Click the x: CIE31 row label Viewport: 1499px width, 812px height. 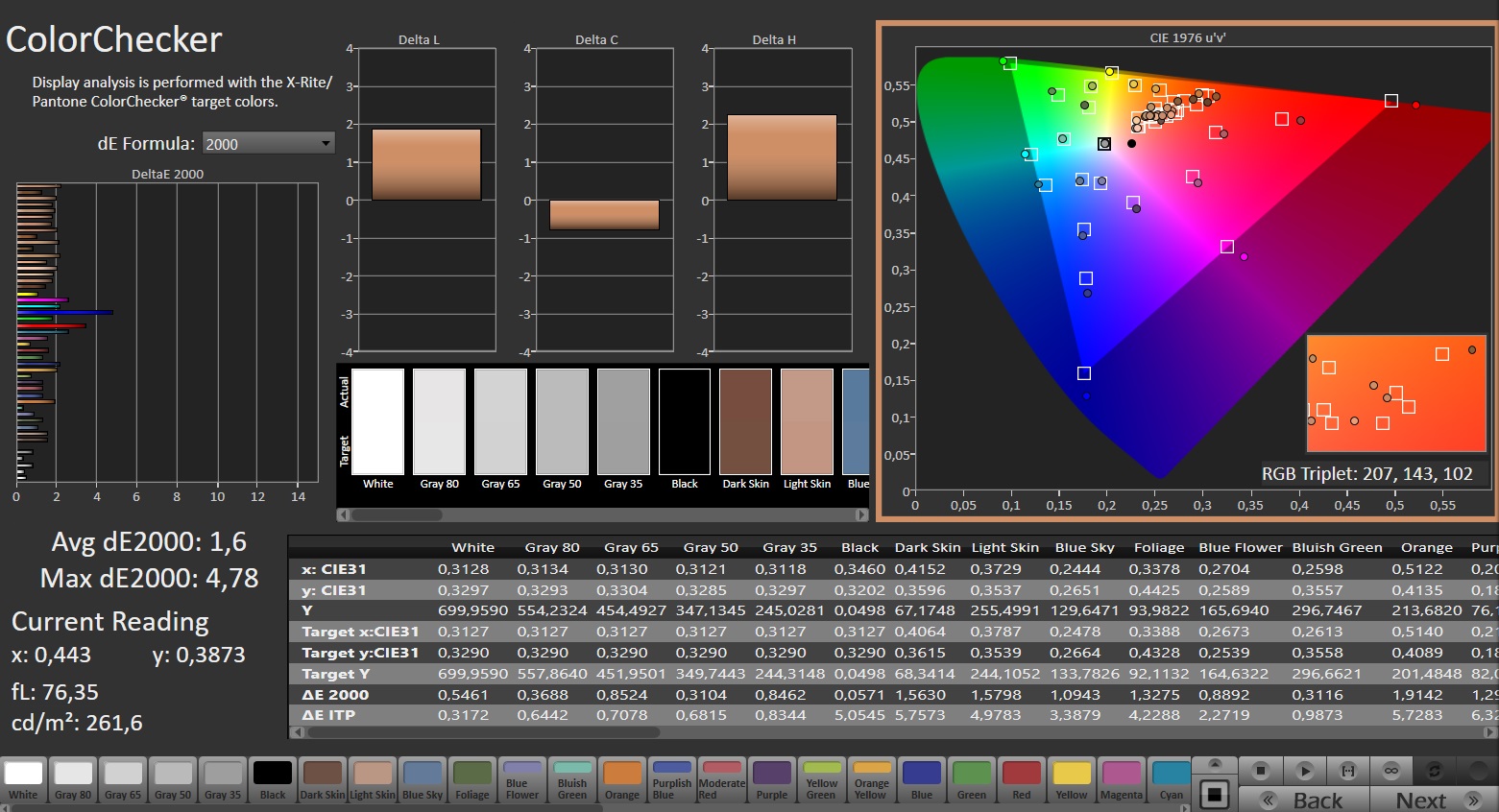333,569
